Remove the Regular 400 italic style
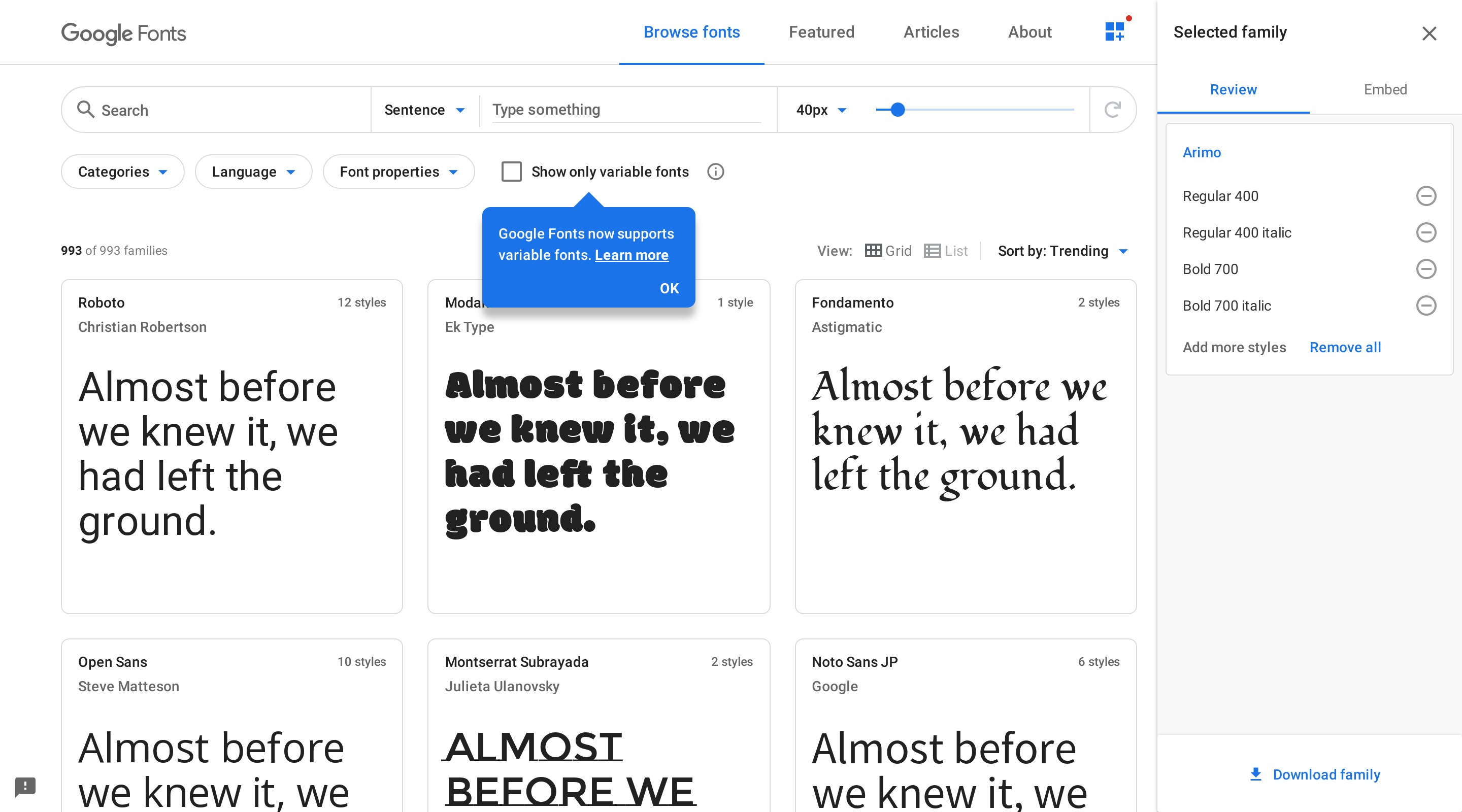 pyautogui.click(x=1425, y=232)
